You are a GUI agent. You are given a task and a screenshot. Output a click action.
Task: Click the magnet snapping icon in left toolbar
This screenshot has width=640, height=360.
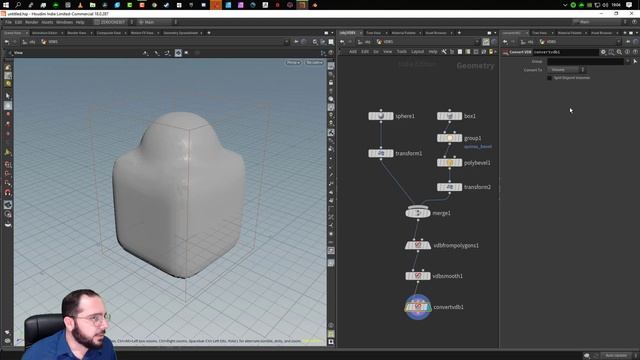click(x=8, y=192)
